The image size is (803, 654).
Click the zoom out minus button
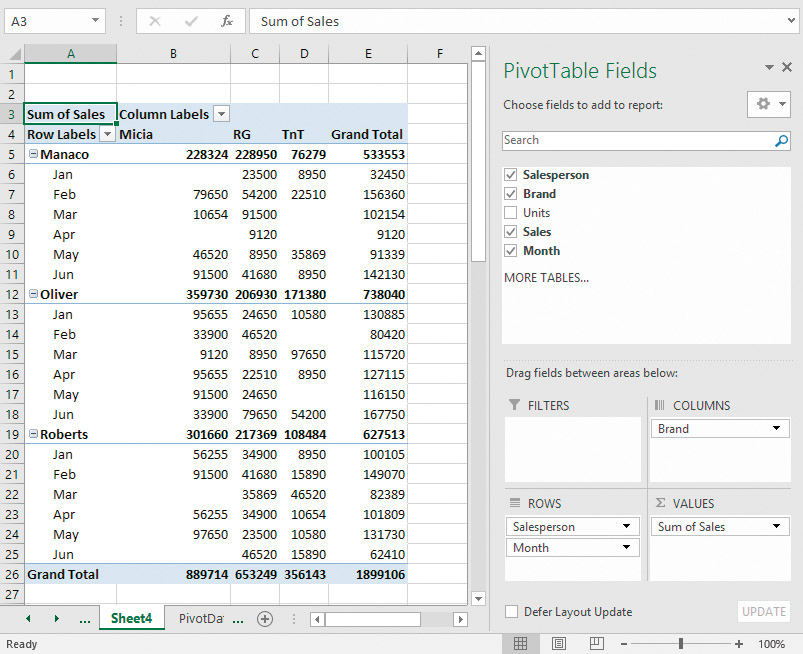tap(624, 644)
